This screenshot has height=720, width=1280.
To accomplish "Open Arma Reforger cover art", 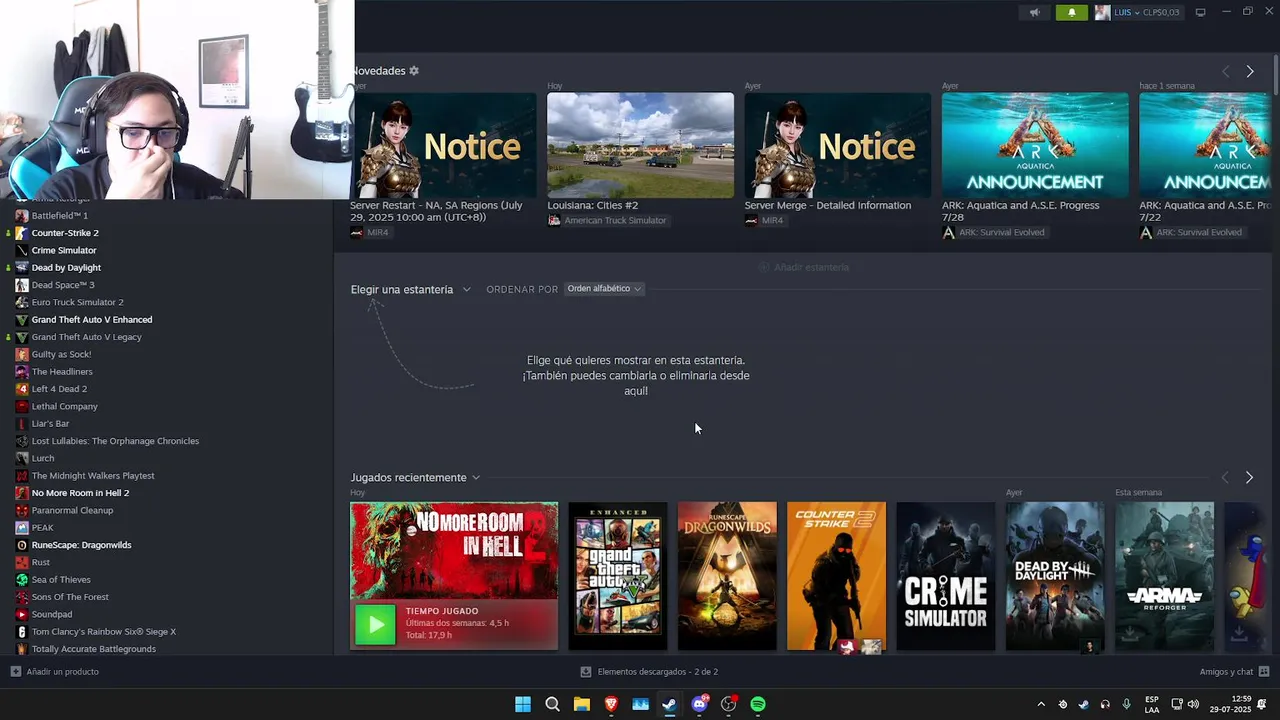I will coord(1165,576).
